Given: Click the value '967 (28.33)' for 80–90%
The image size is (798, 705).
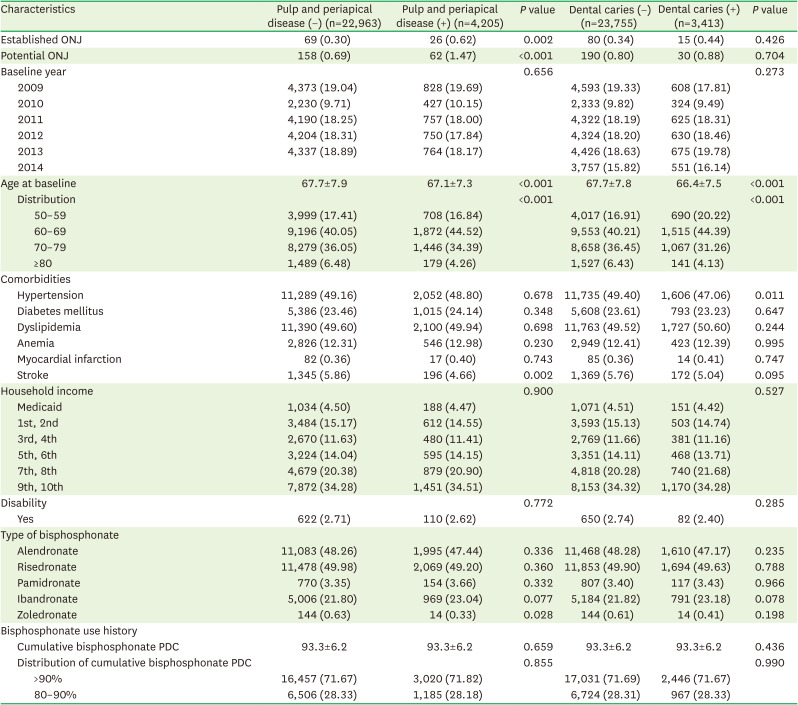Looking at the screenshot, I should pyautogui.click(x=700, y=695).
